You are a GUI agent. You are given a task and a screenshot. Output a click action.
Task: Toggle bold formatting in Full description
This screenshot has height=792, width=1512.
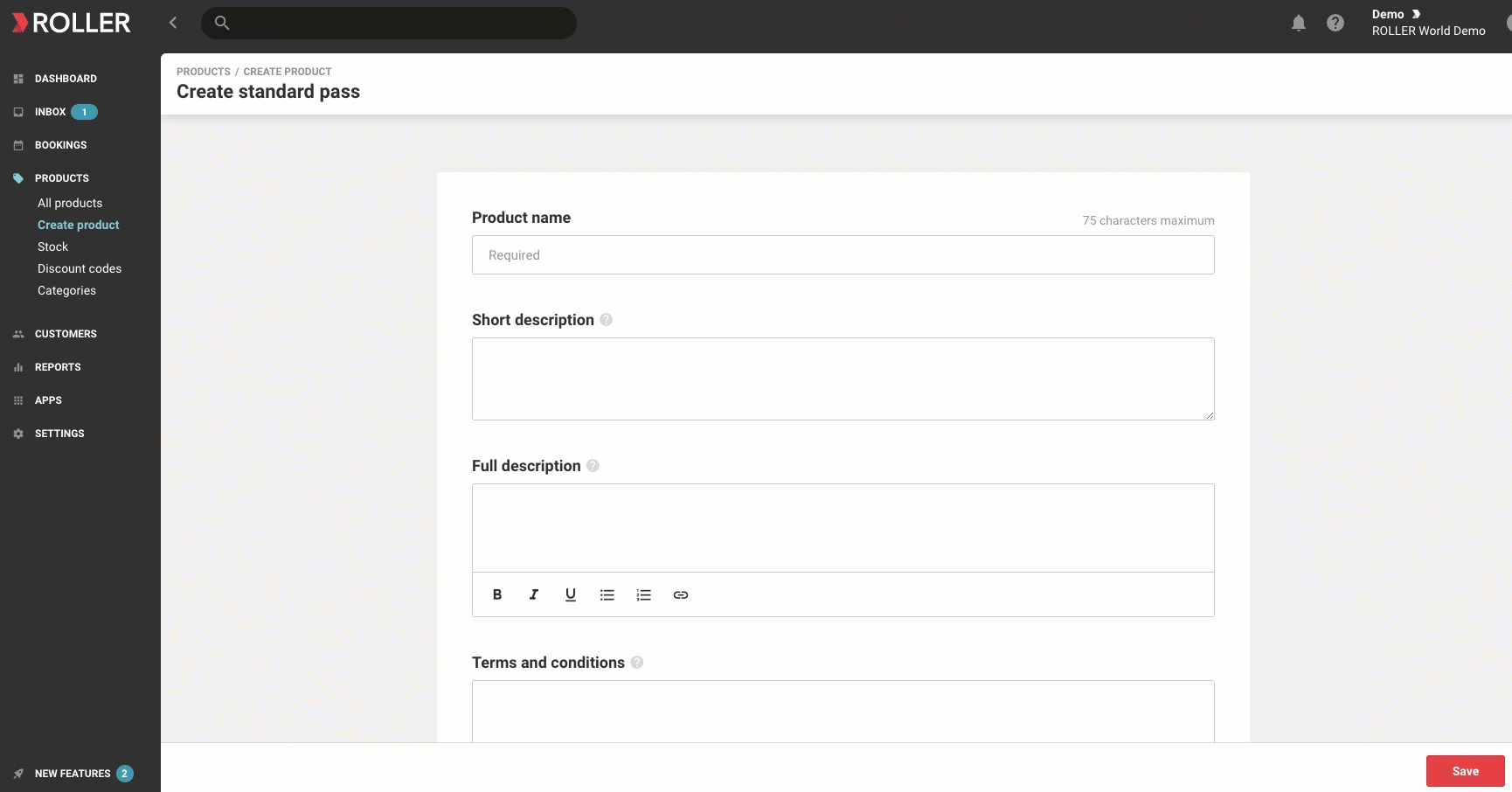coord(497,594)
